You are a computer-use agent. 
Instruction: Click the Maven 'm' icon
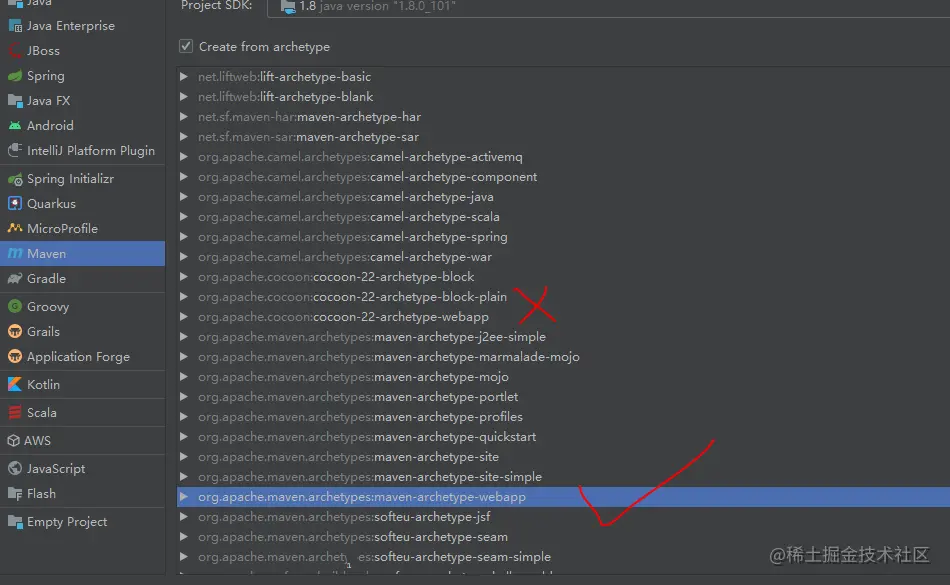coord(15,253)
